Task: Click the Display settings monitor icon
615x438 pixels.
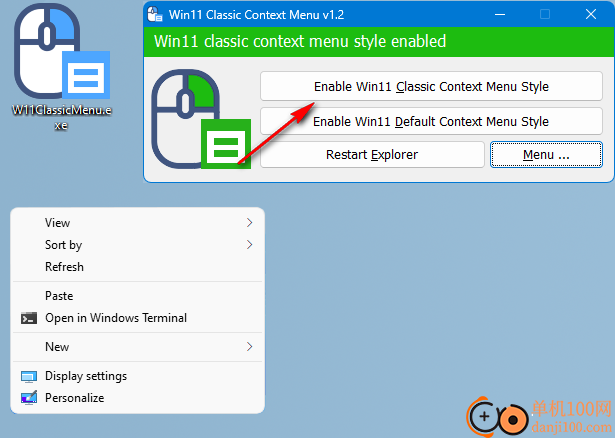Action: tap(29, 376)
